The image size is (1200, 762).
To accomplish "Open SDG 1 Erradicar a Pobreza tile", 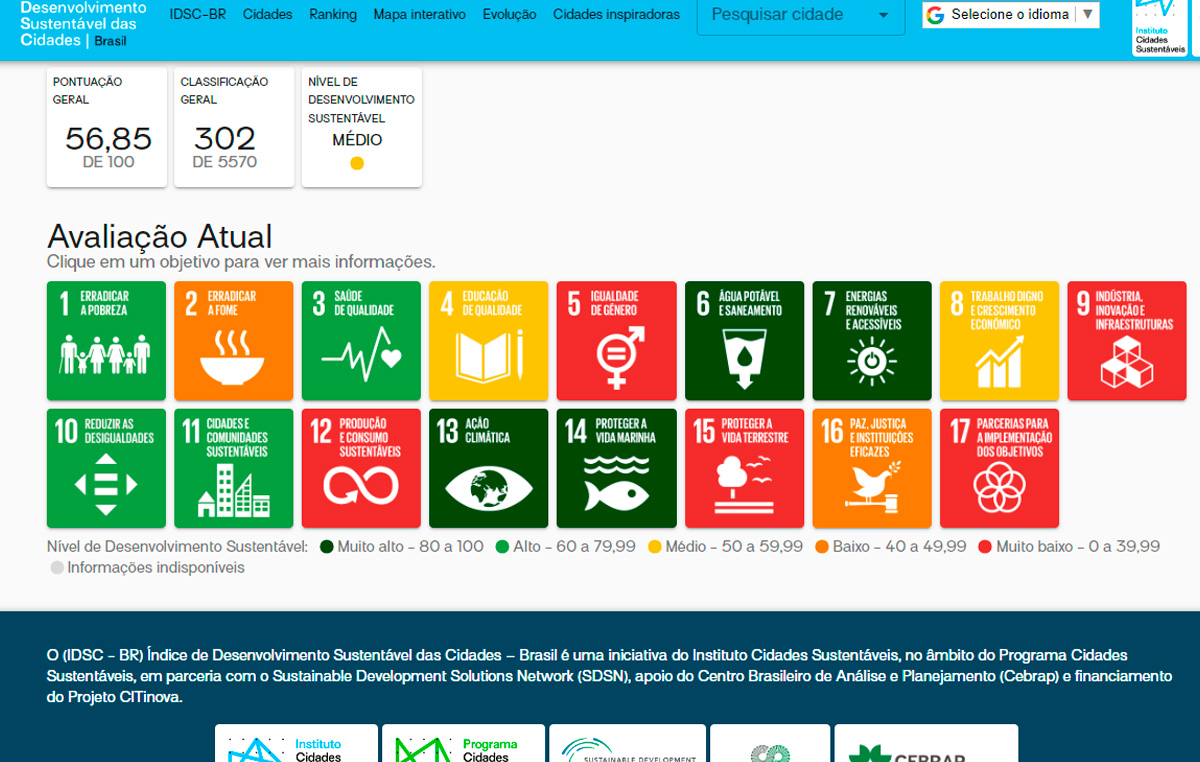I will coord(106,340).
